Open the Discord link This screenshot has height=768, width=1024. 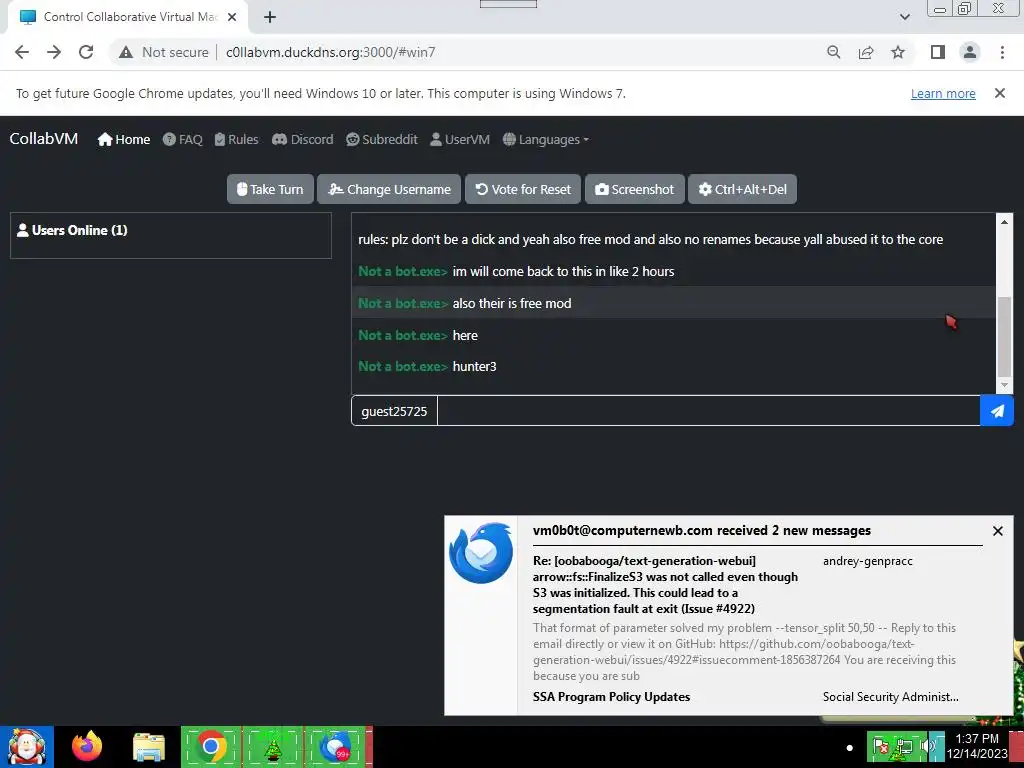click(302, 139)
